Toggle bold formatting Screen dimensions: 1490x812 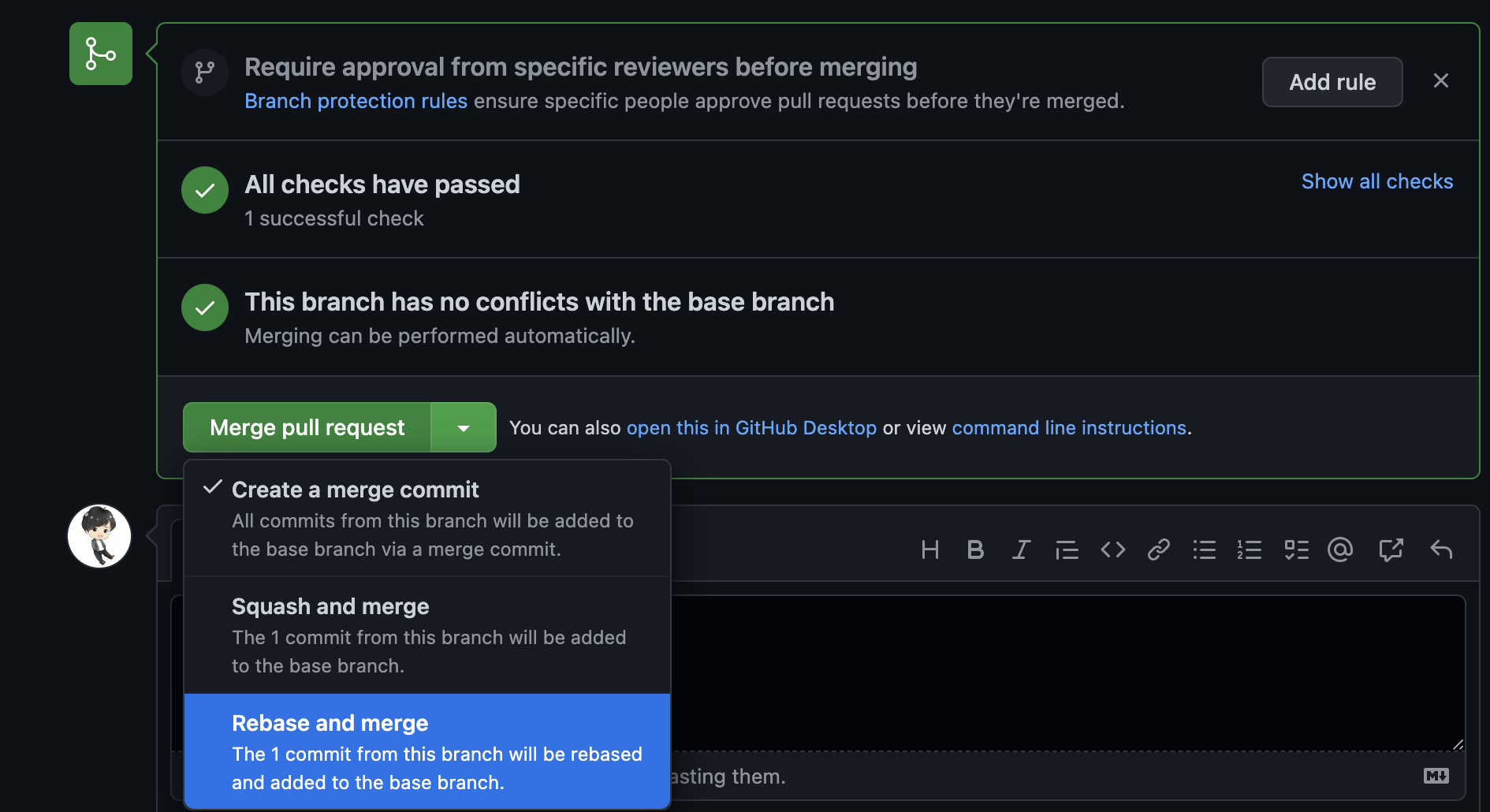point(976,549)
